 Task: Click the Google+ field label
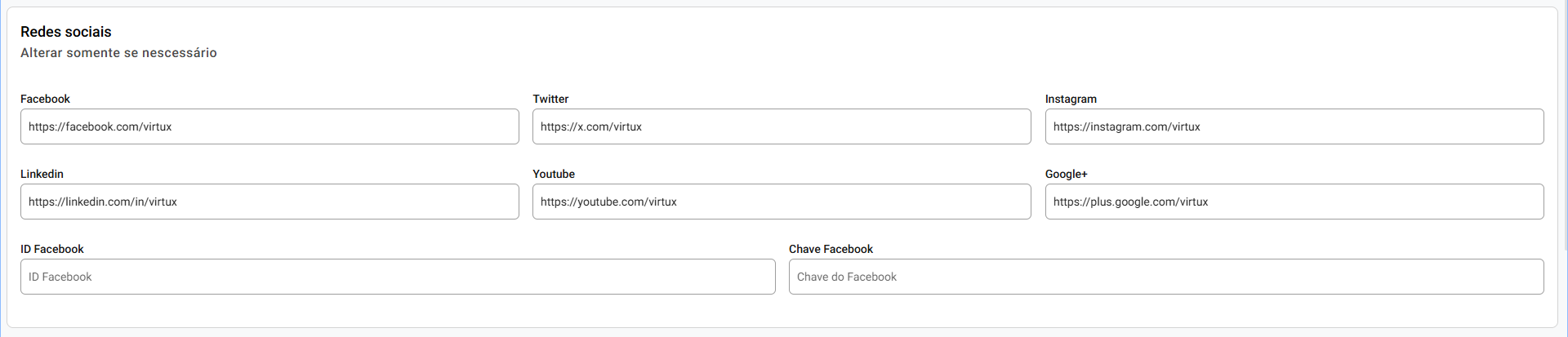1066,174
